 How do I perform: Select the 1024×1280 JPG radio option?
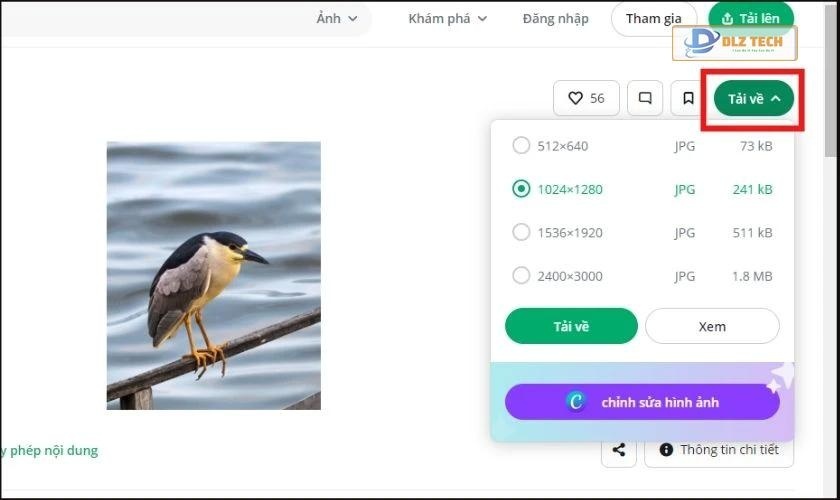pyautogui.click(x=521, y=189)
